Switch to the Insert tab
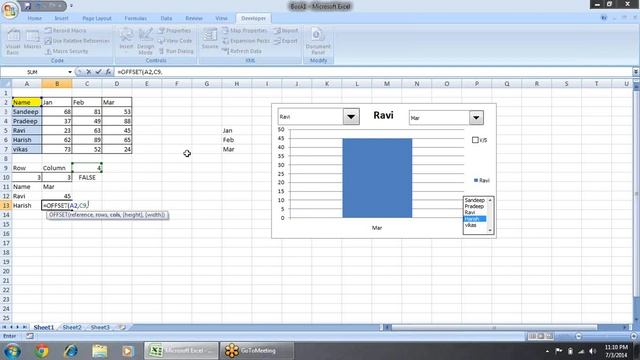640x360 pixels. pyautogui.click(x=61, y=18)
